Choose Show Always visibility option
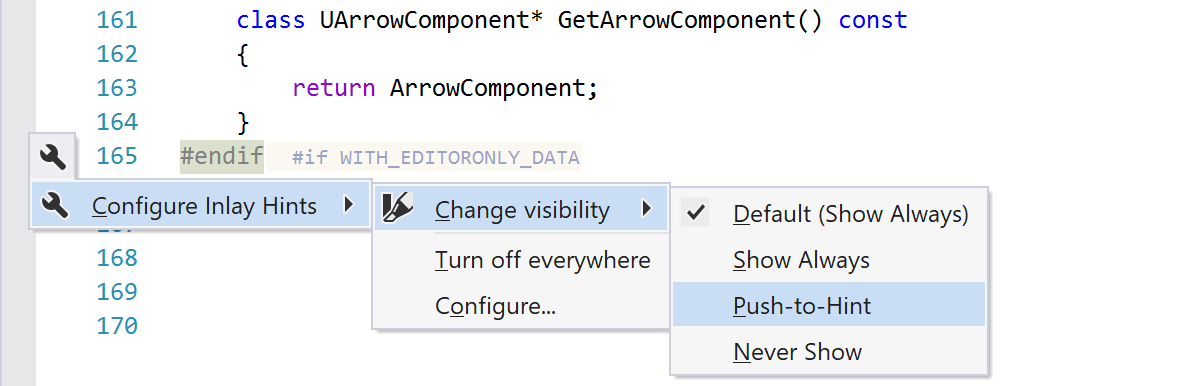1200x386 pixels. coord(829,260)
